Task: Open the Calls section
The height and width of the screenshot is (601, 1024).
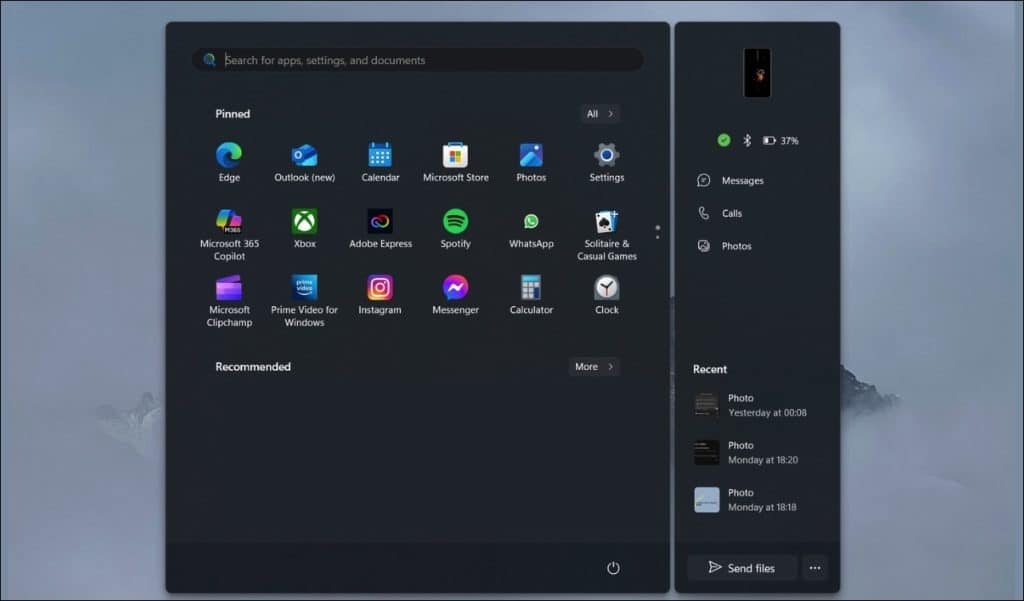Action: [732, 213]
